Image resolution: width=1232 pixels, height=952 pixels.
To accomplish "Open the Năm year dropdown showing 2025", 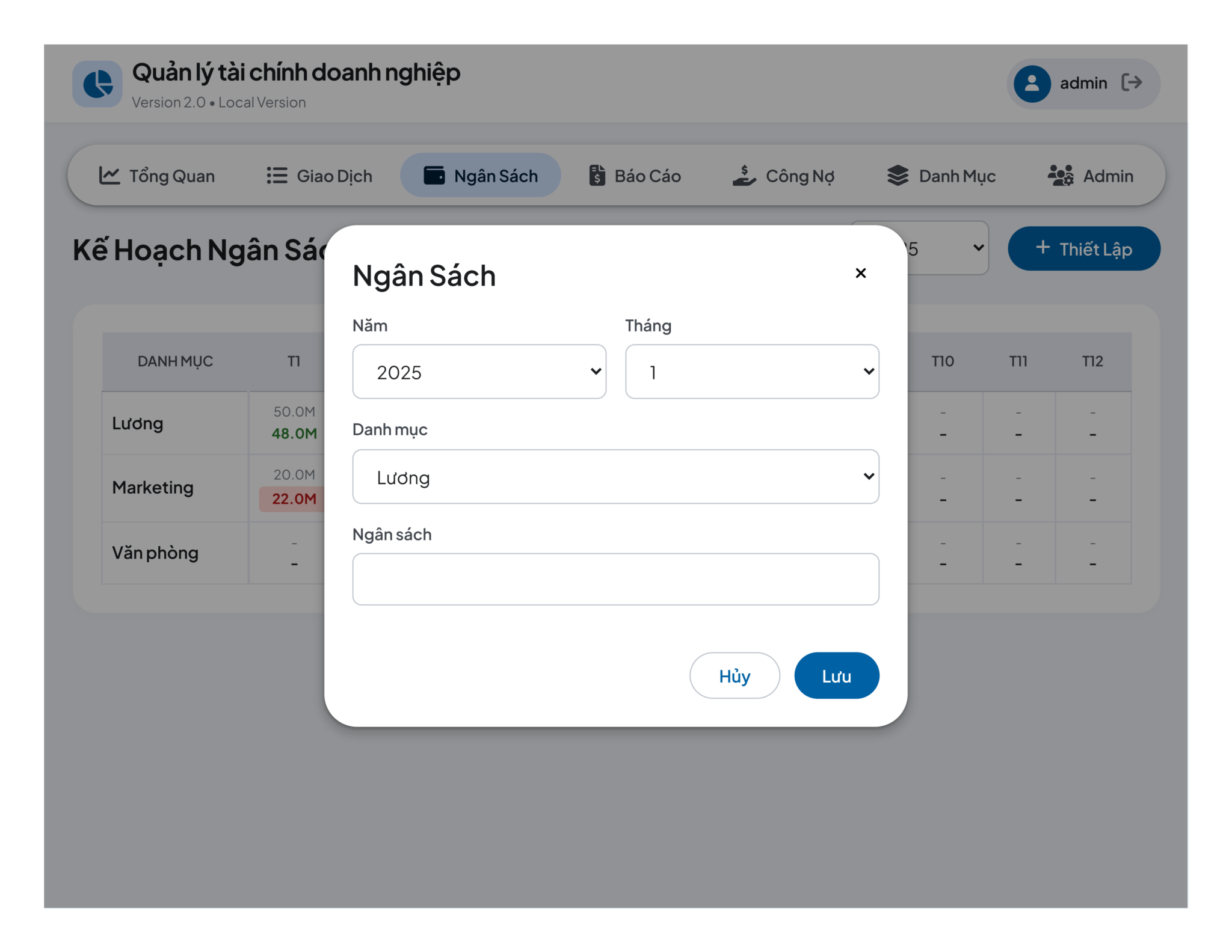I will point(479,372).
